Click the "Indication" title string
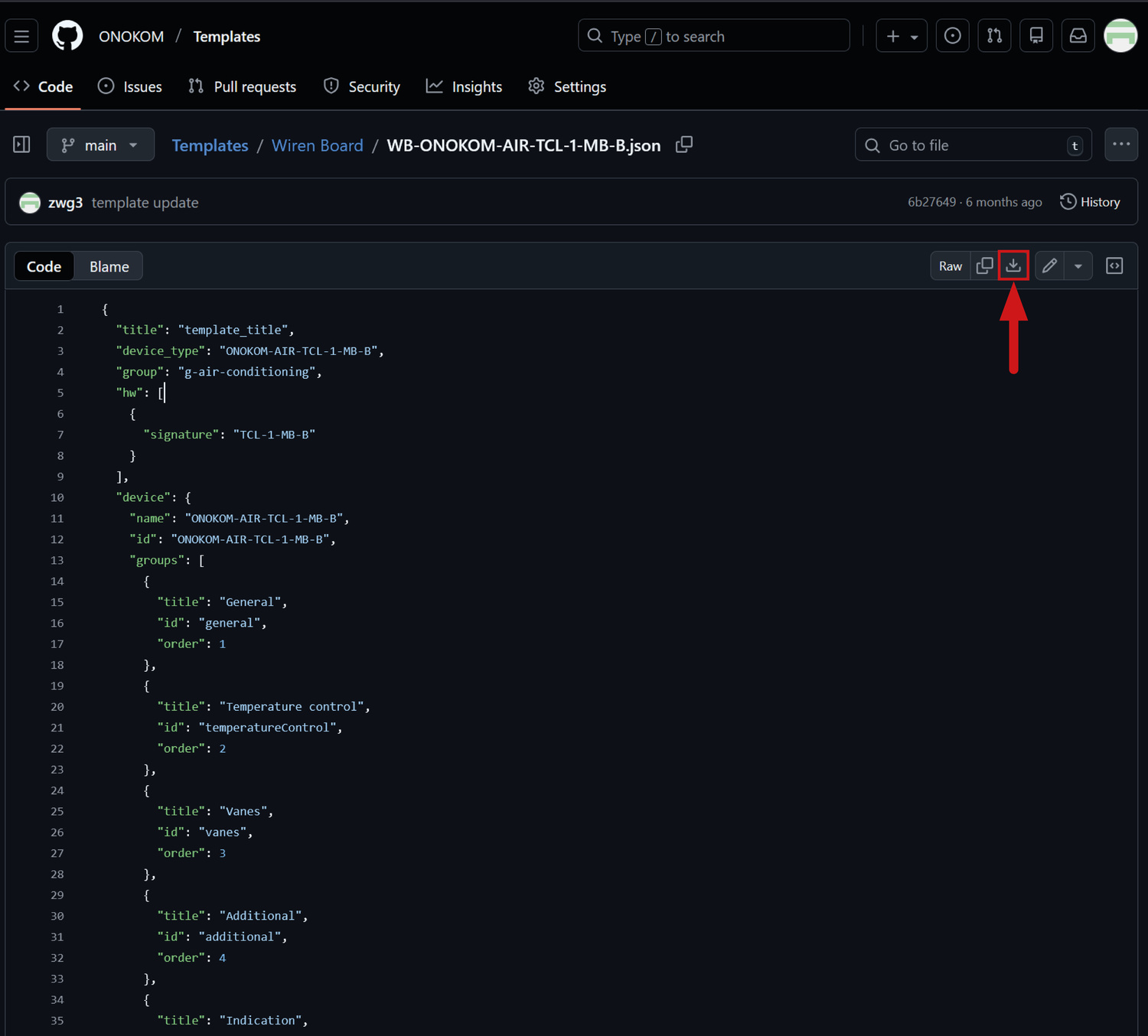The height and width of the screenshot is (1036, 1148). coord(260,1021)
